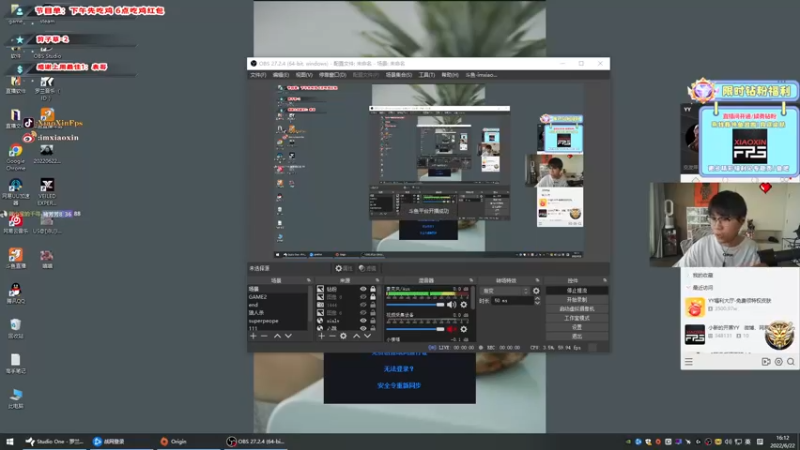Toggle lock icon of second source row
Viewport: 800px width, 450px height.
pyautogui.click(x=373, y=297)
